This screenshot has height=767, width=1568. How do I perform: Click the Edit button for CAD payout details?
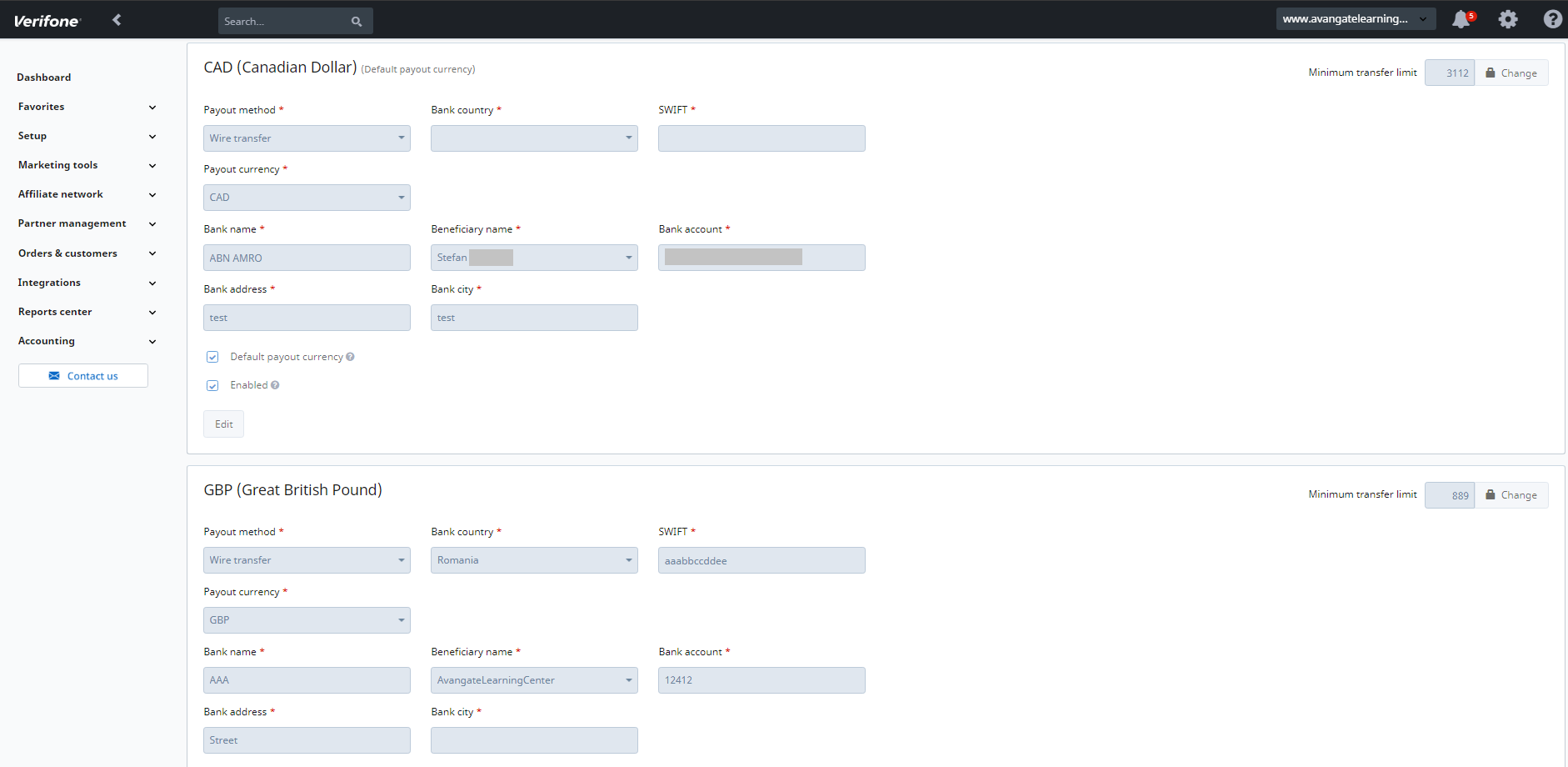(223, 424)
